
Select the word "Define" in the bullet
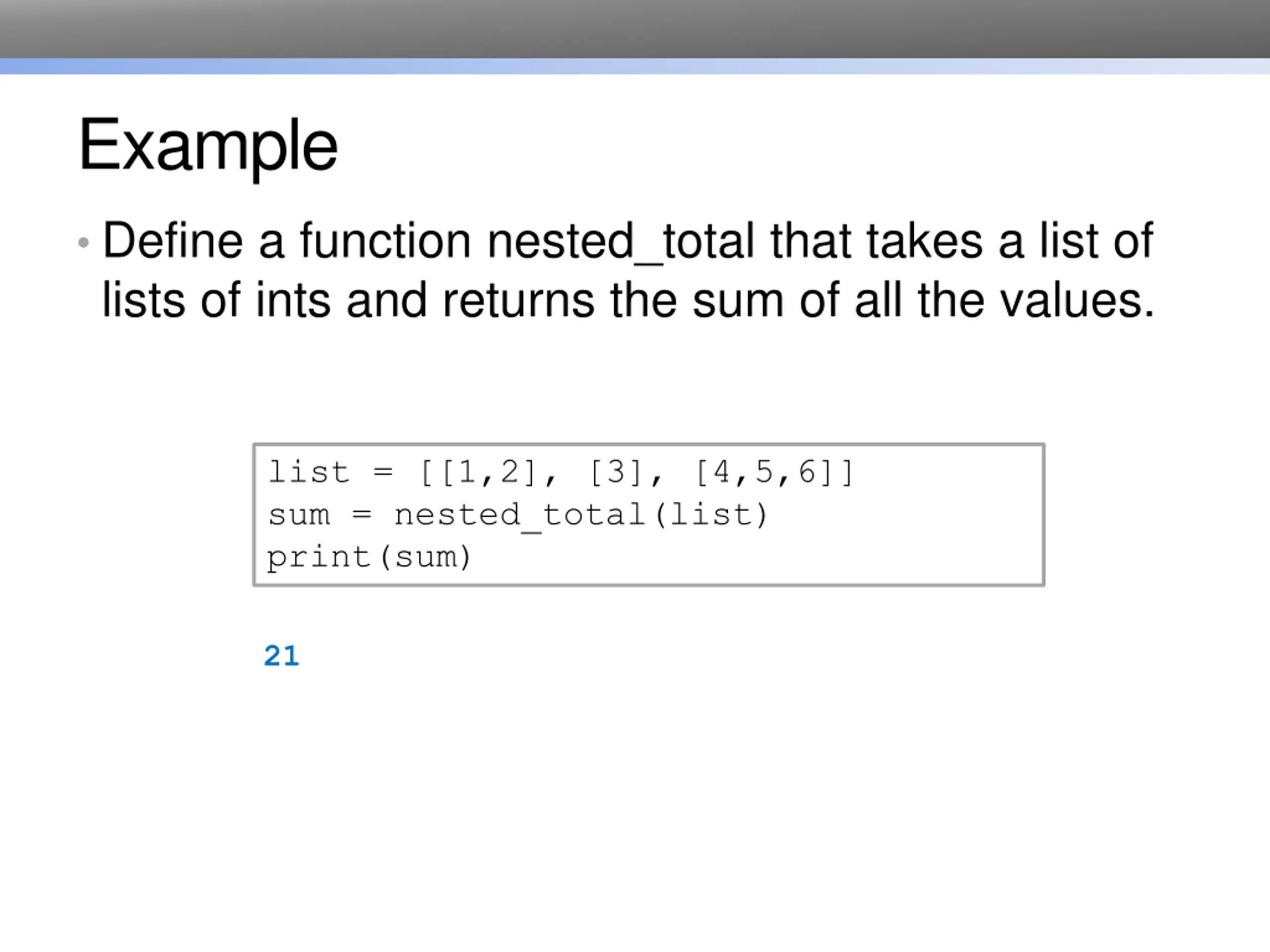tap(172, 241)
